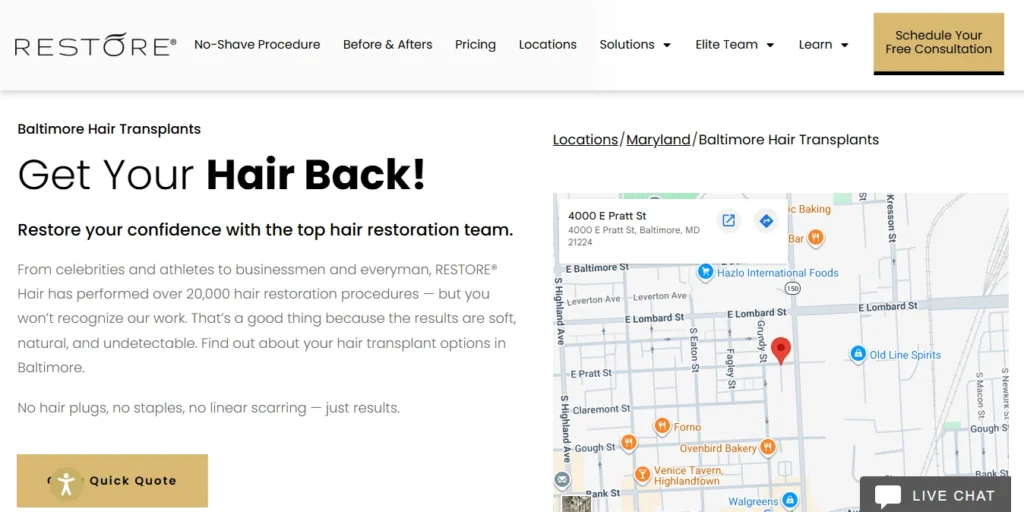Open Live Chat text button

coord(953,496)
